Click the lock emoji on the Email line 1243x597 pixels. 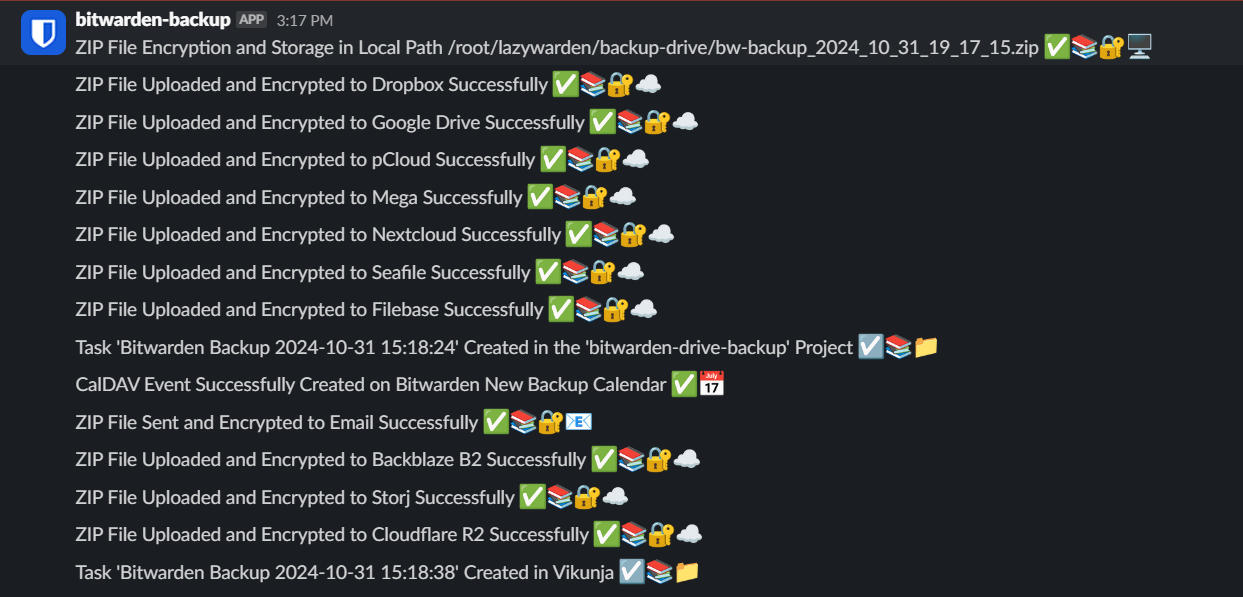point(551,422)
